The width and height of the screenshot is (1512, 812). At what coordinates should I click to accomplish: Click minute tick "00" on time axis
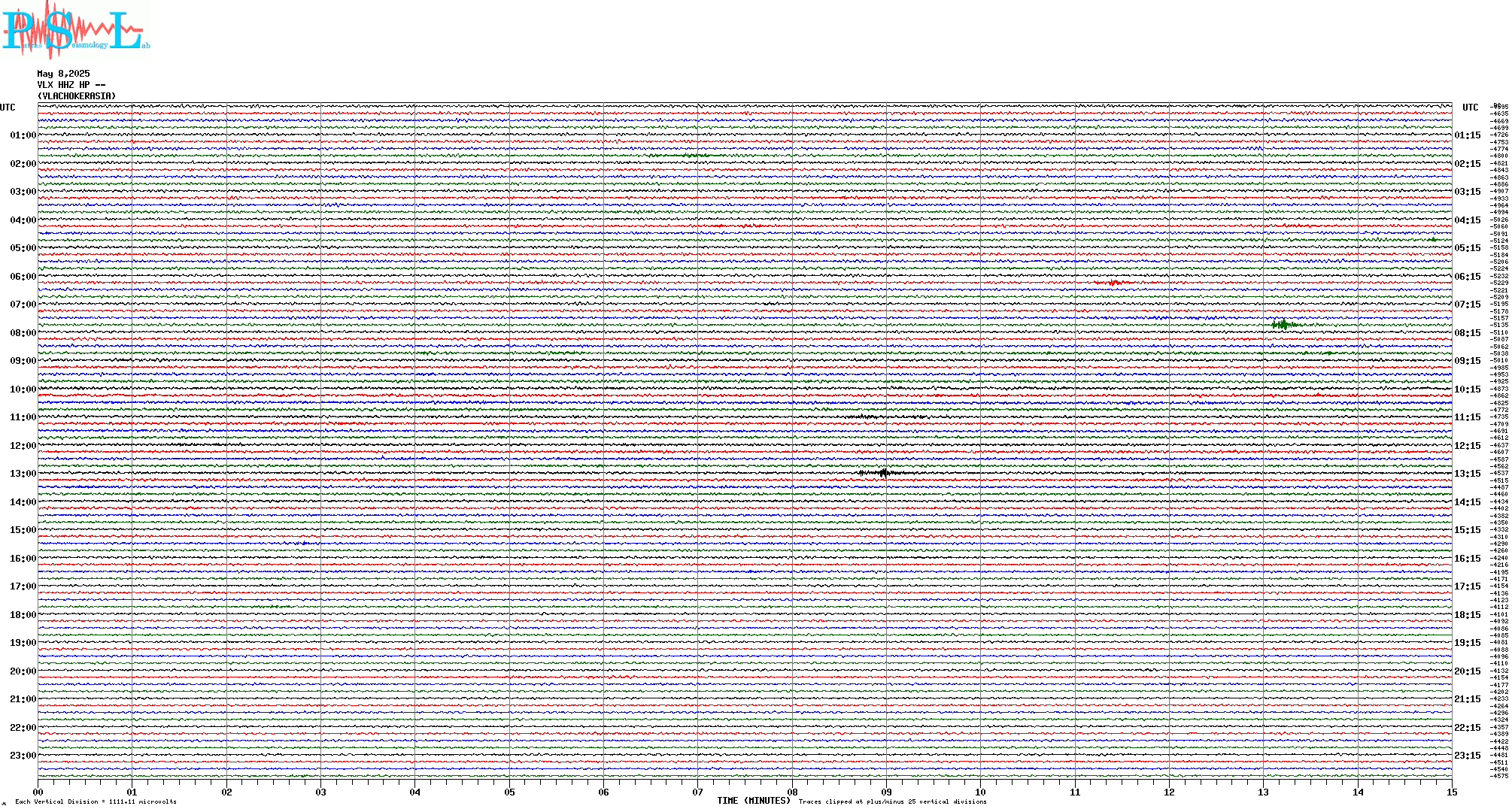click(x=38, y=792)
